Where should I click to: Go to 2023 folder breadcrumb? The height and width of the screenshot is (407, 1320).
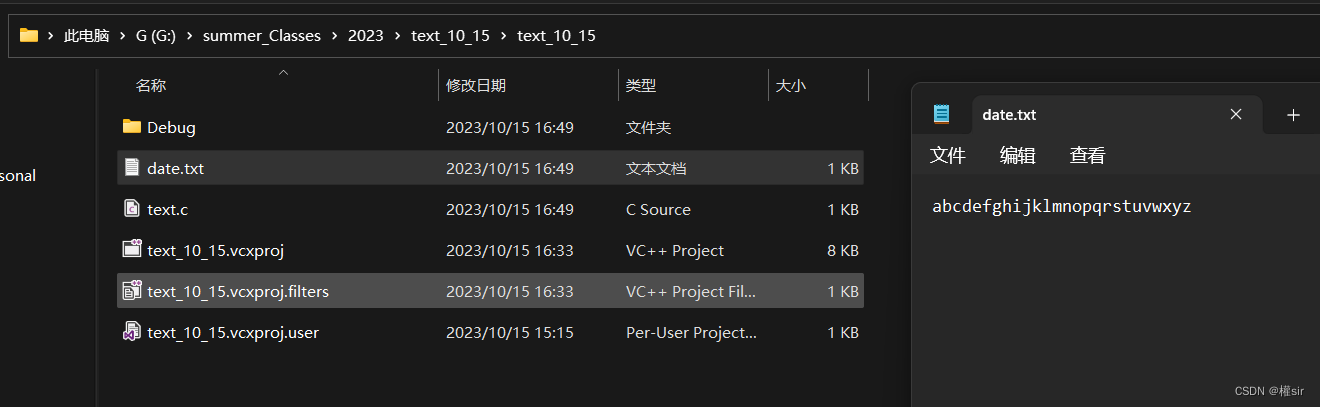[x=365, y=35]
